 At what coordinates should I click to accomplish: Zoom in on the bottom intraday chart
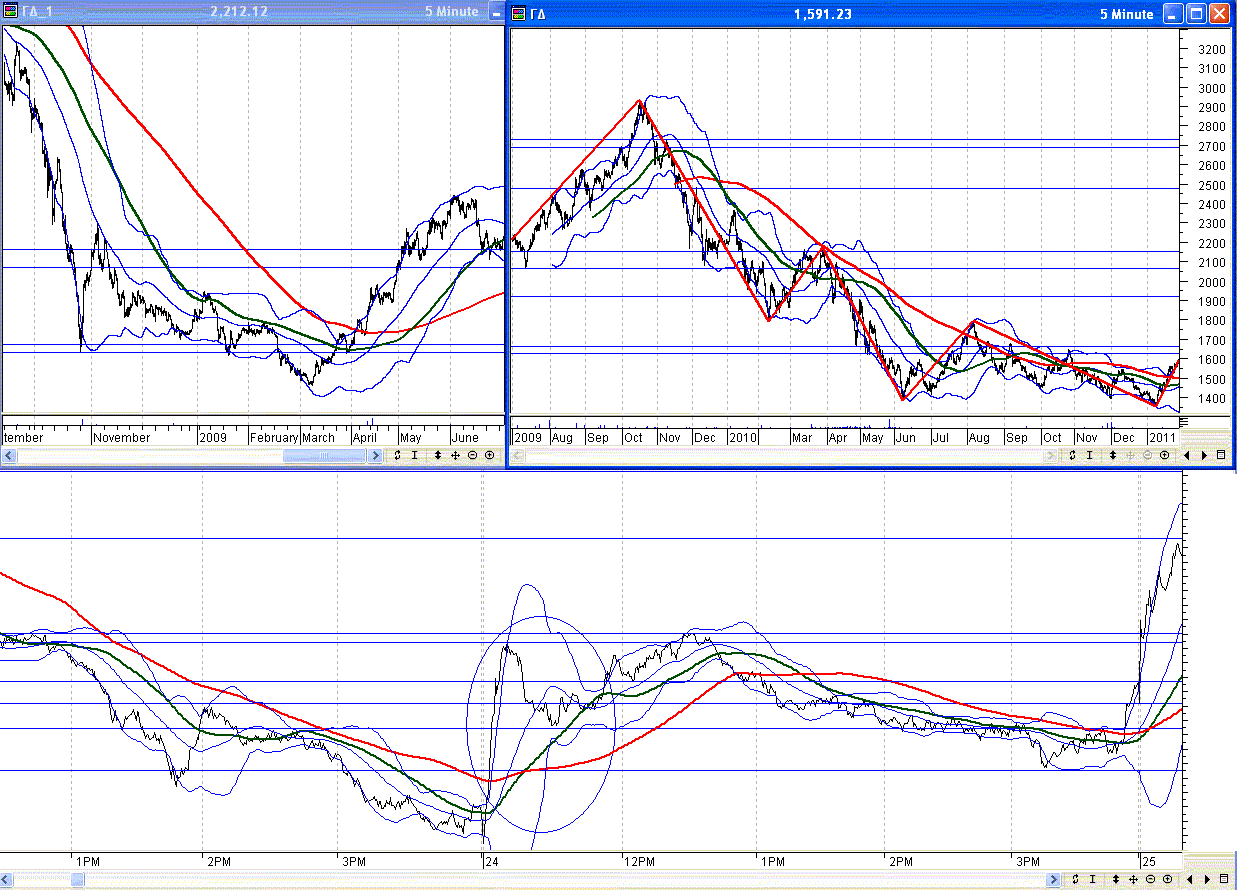(1166, 878)
